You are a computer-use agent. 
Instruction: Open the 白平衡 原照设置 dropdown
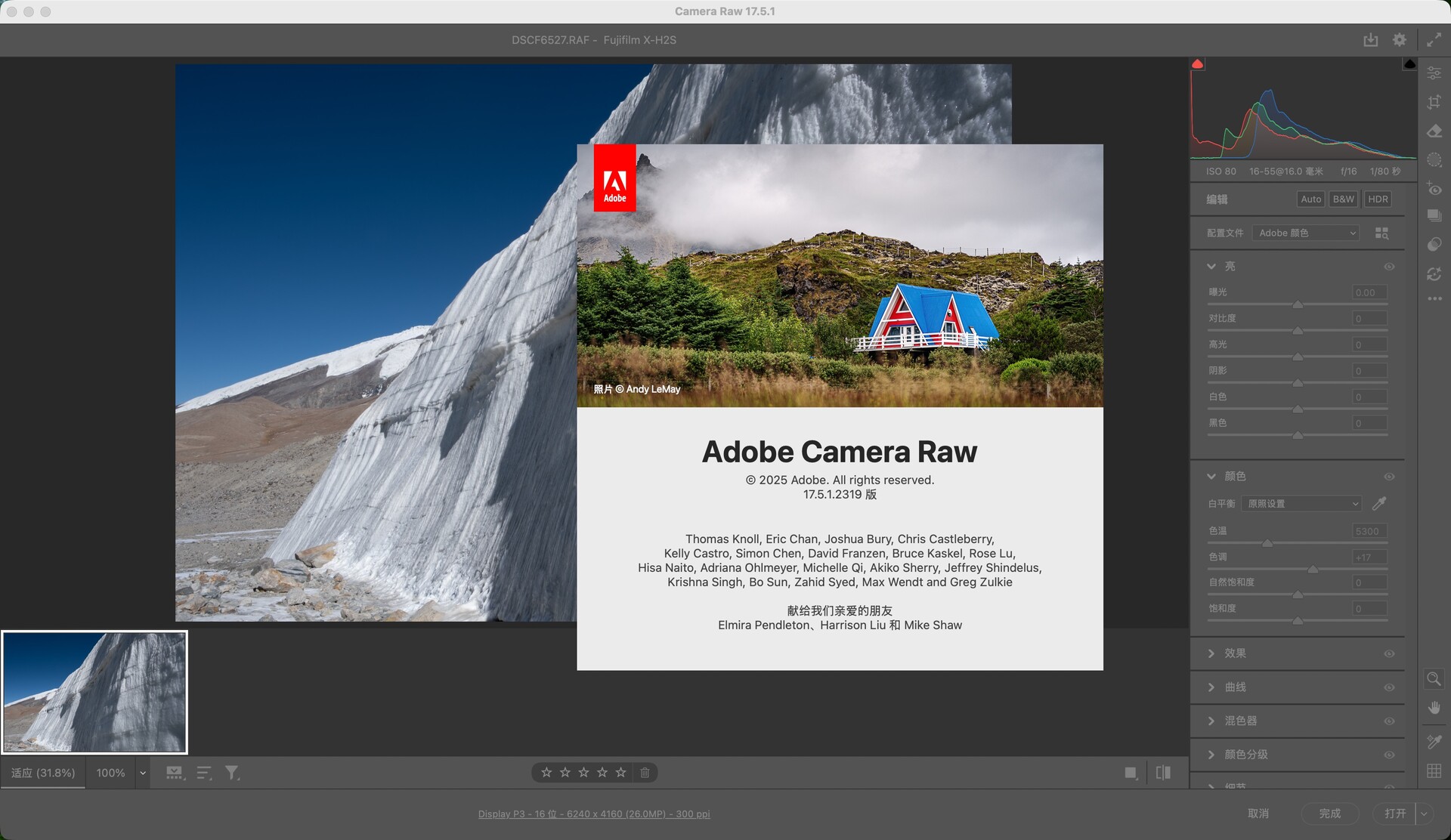point(1301,504)
